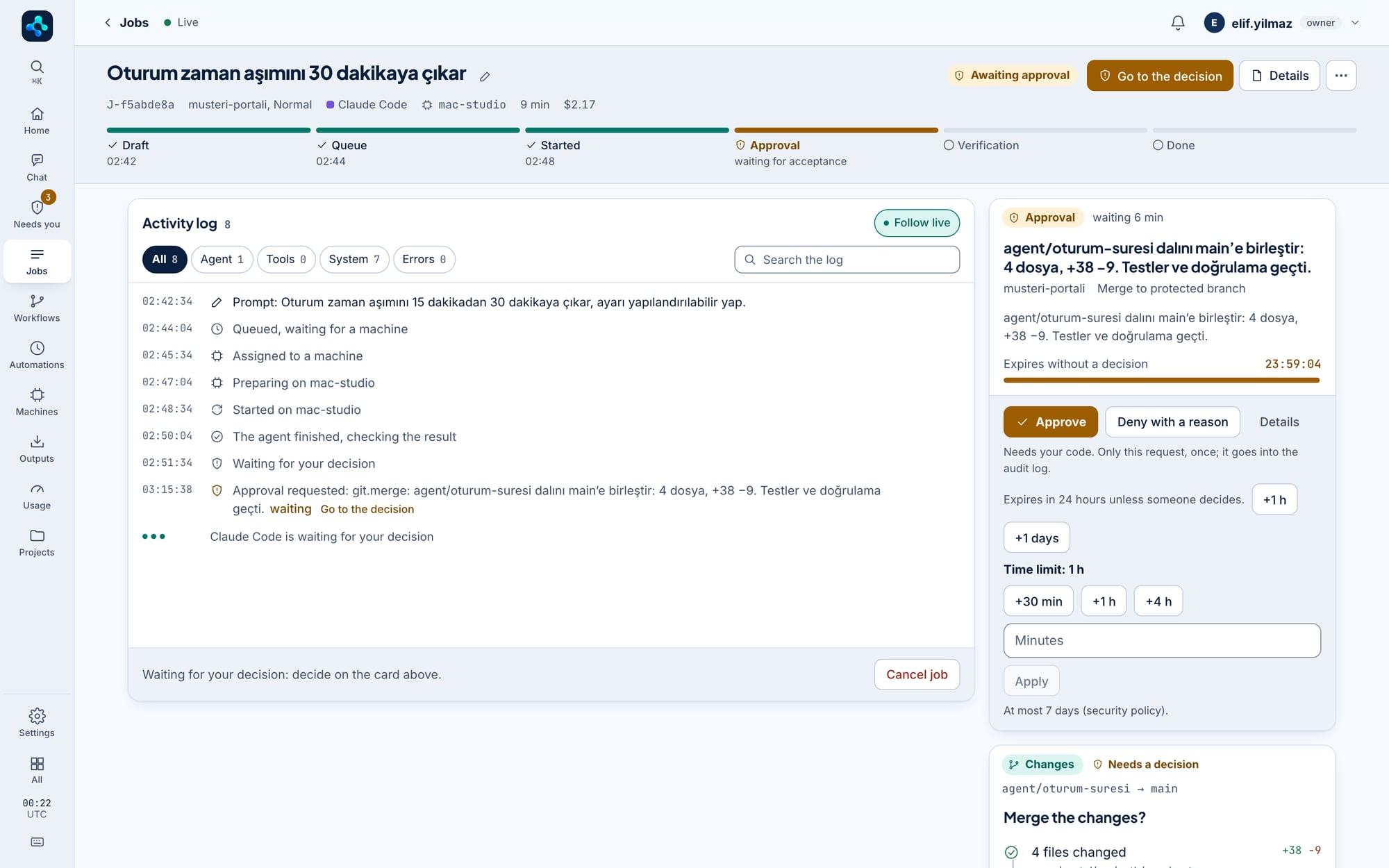The image size is (1389, 868).
Task: Click the 'Queued, waiting for a machine' entry
Action: point(319,329)
